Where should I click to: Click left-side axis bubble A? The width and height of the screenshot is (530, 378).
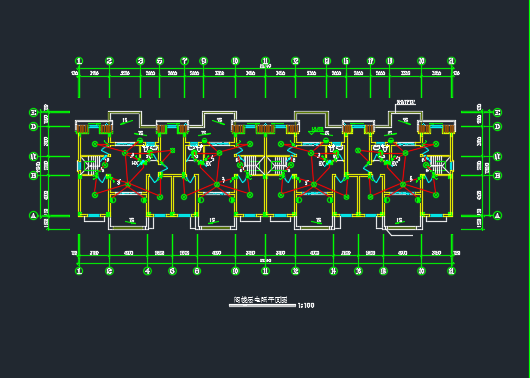coord(33,215)
